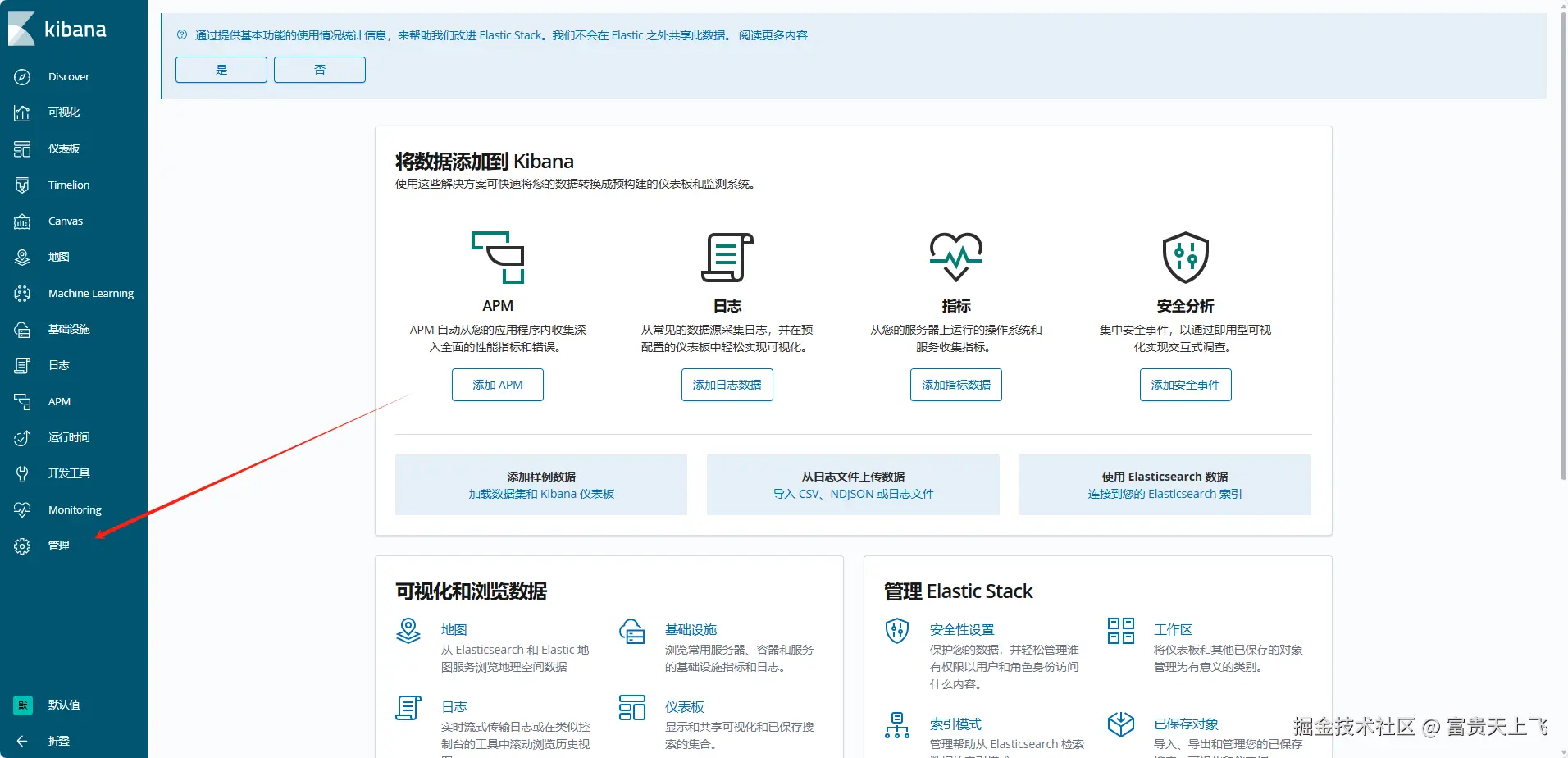Open 导入 CSV、NDJSON 或日志文件 link
The height and width of the screenshot is (758, 1568).
(x=854, y=494)
